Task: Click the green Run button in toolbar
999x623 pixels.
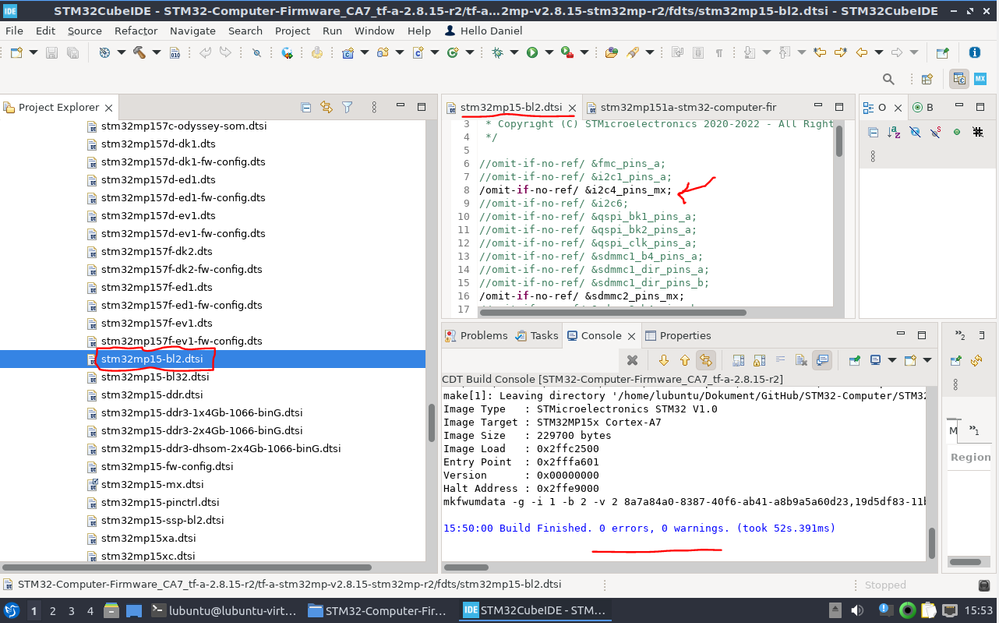Action: coord(532,53)
